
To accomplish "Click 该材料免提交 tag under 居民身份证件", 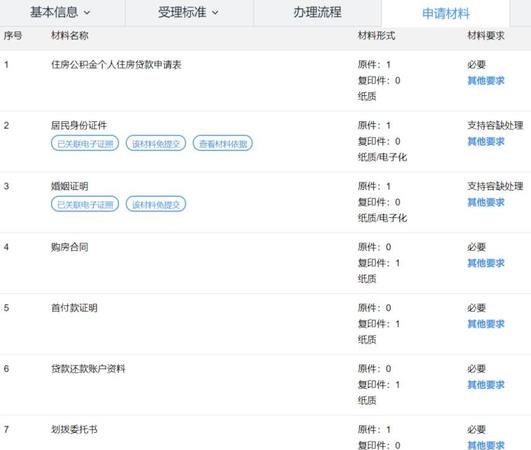I will point(156,144).
